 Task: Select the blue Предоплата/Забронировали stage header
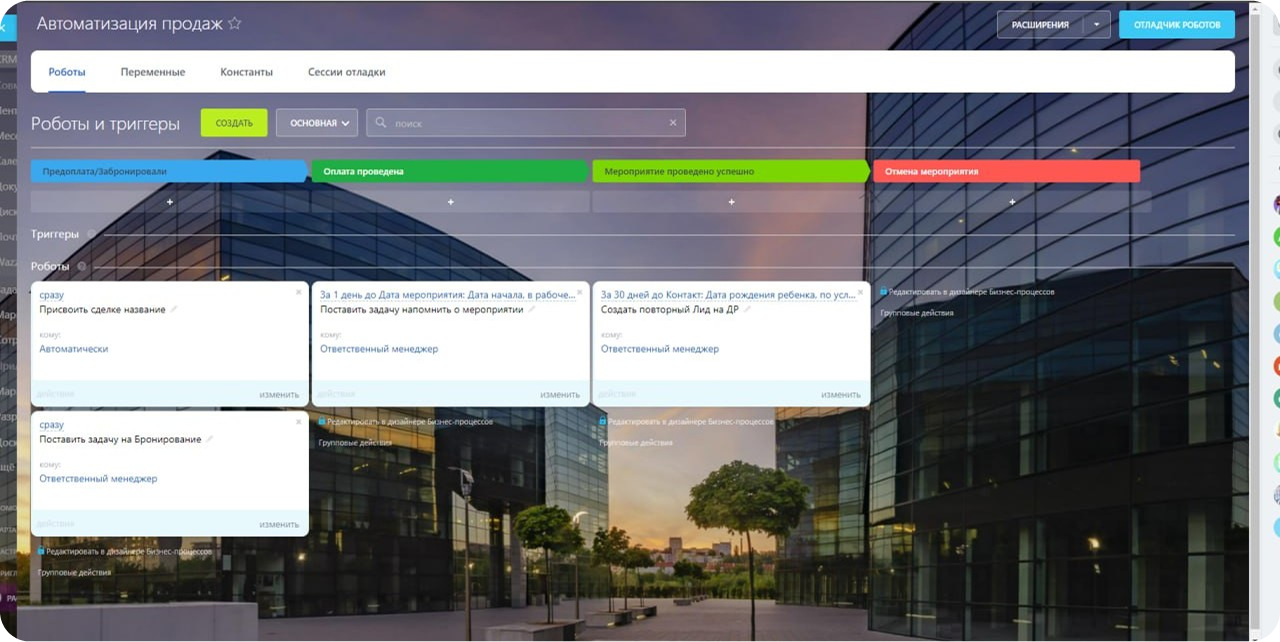tap(167, 171)
